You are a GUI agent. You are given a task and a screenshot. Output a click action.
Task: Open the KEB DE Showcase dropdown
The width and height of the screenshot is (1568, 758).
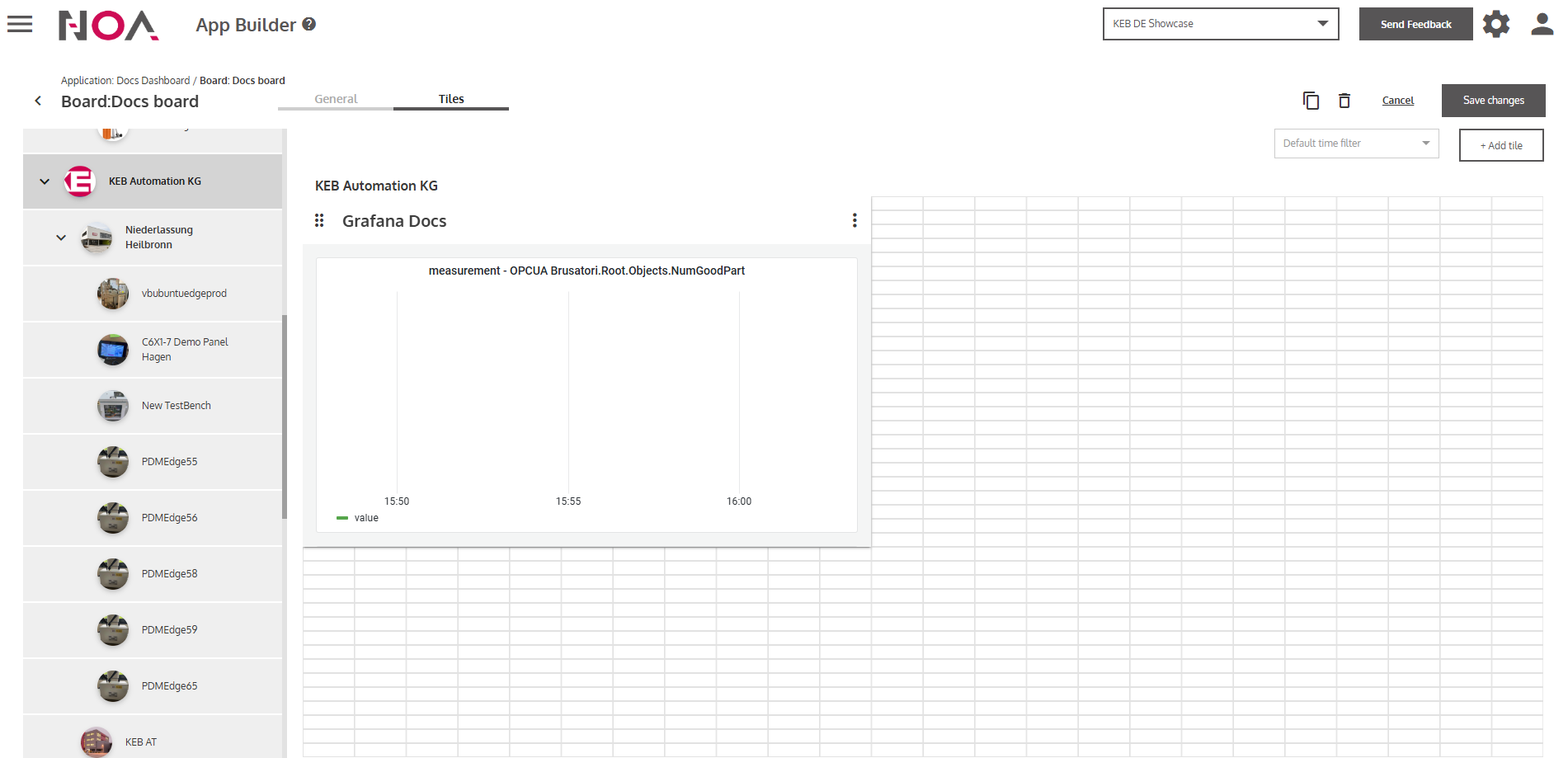coord(1220,24)
